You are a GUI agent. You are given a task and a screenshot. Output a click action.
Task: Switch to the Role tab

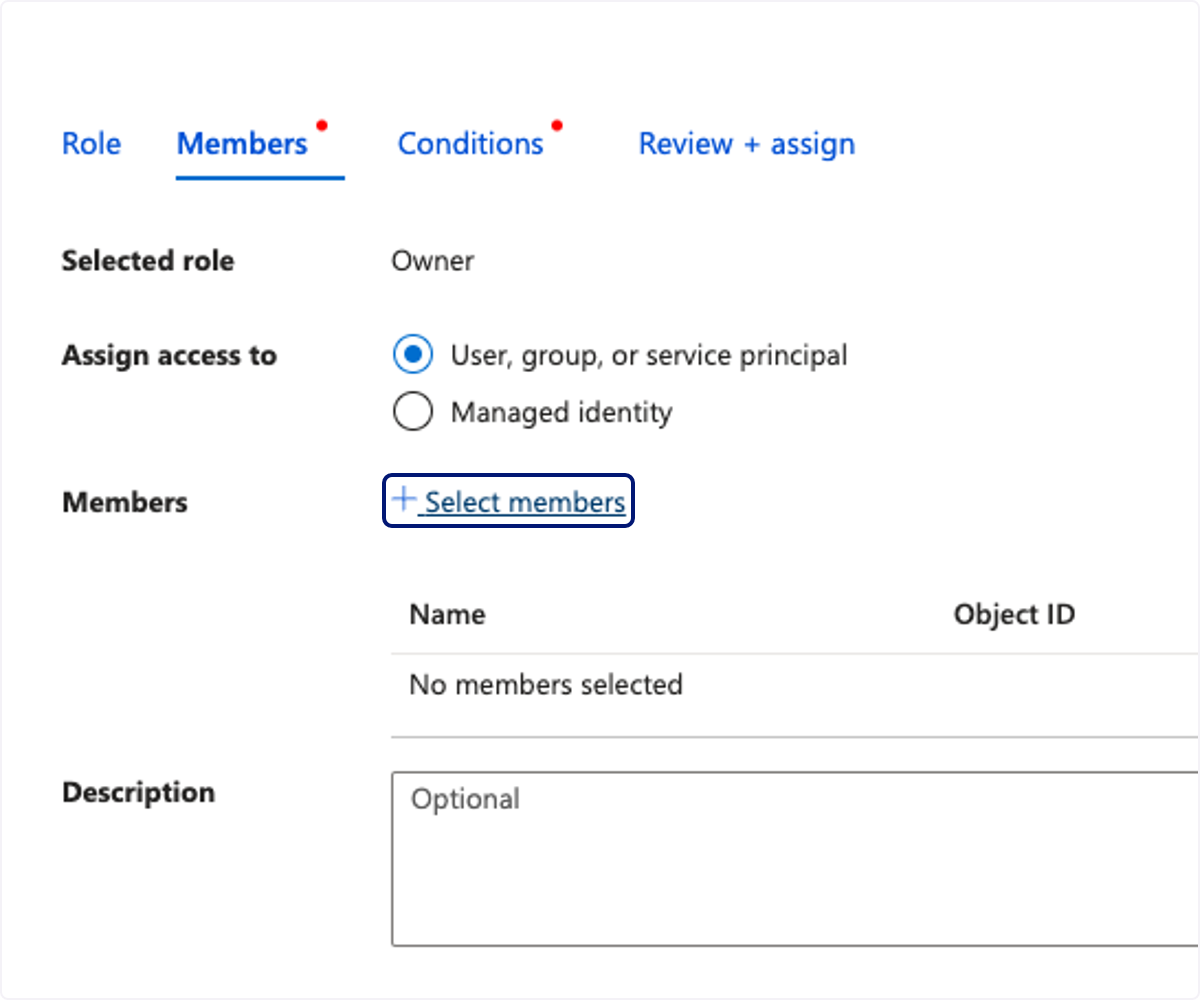(x=91, y=144)
